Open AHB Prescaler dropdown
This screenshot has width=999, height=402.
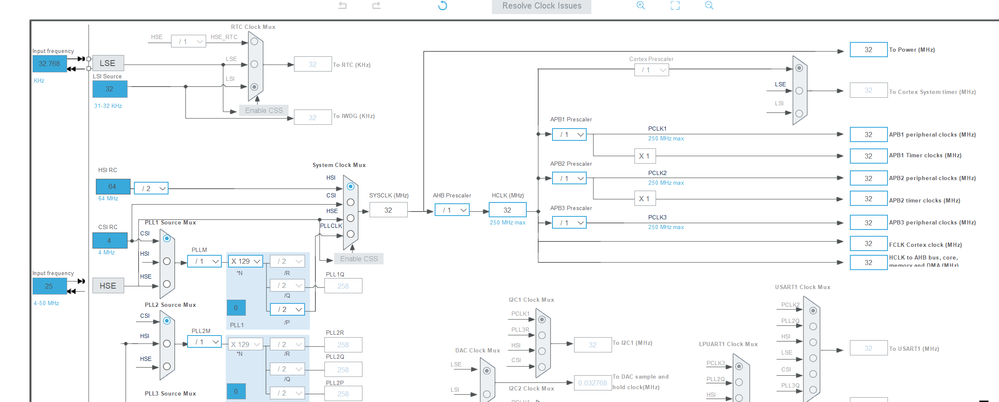click(452, 210)
